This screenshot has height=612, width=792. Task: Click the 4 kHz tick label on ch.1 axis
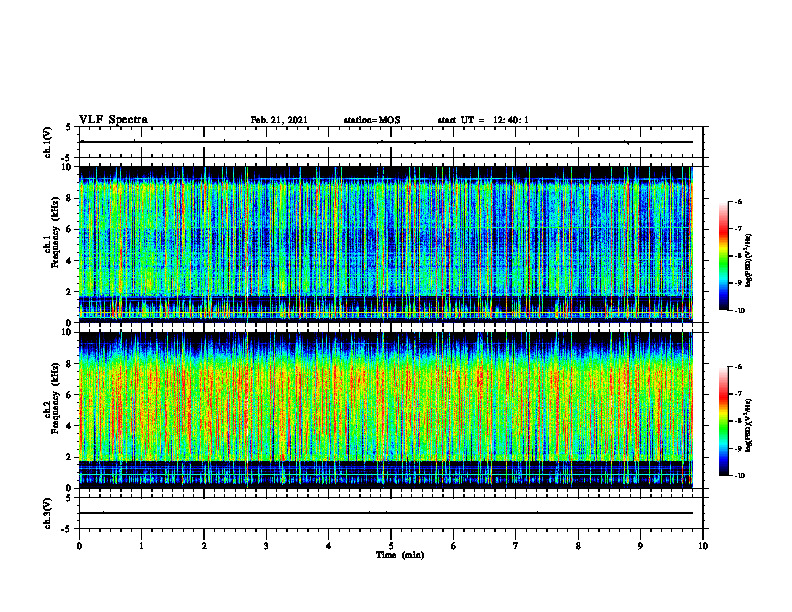pyautogui.click(x=70, y=261)
